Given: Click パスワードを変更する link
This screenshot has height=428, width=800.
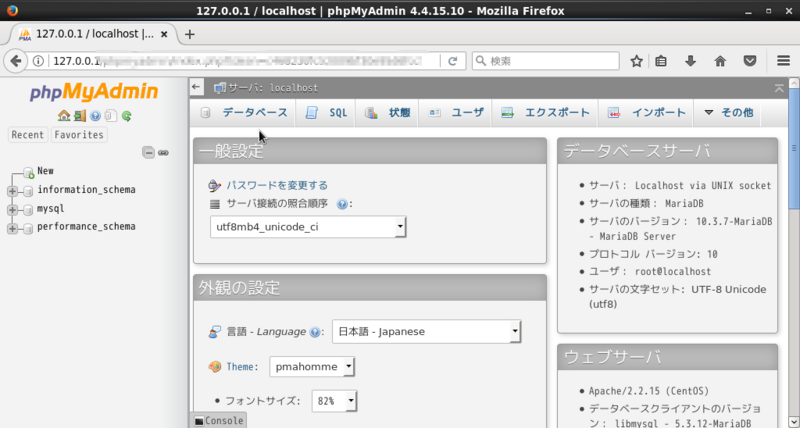Looking at the screenshot, I should [277, 185].
